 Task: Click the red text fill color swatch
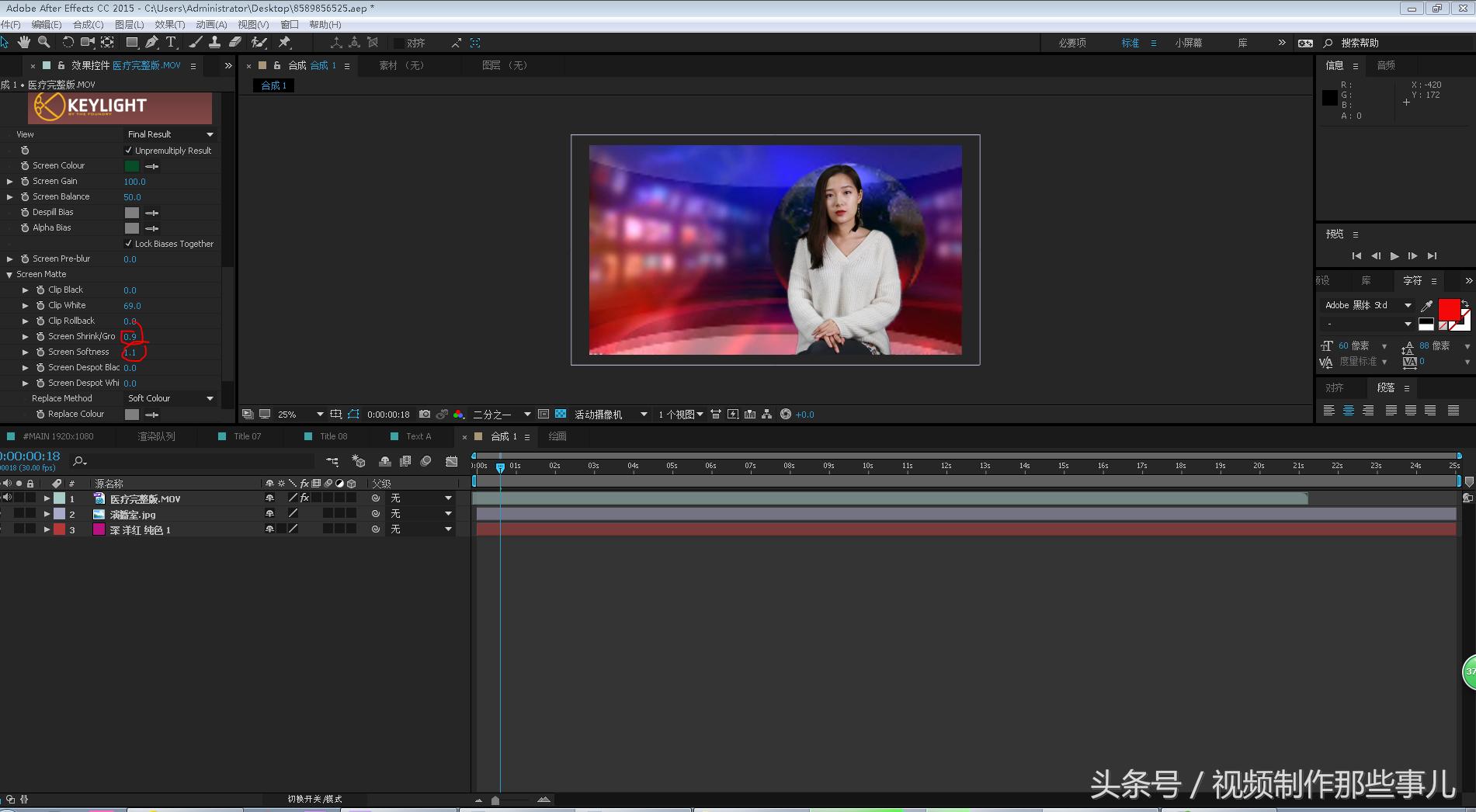pyautogui.click(x=1449, y=310)
